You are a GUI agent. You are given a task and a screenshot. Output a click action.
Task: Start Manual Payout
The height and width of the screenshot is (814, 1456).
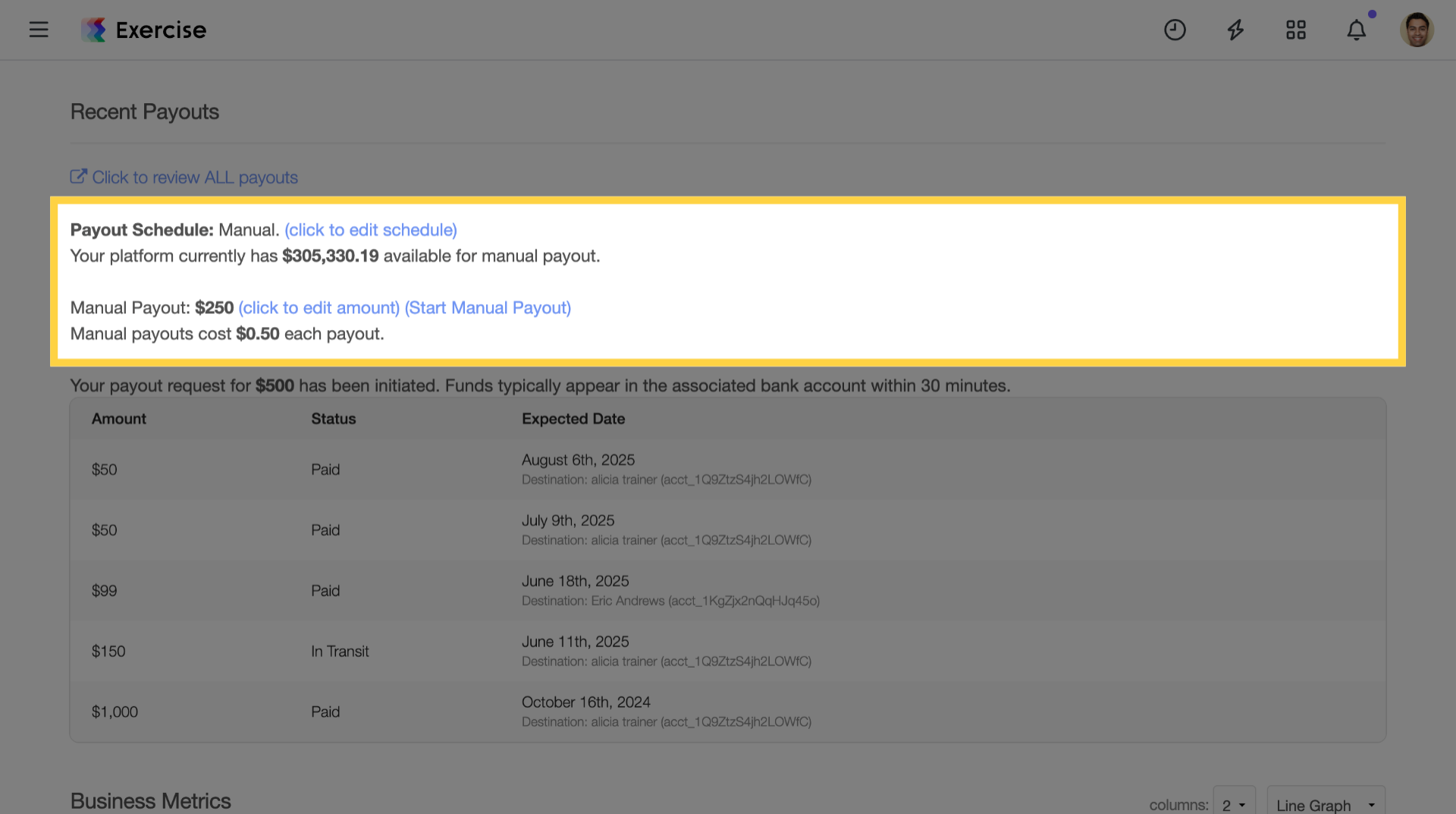pyautogui.click(x=488, y=308)
